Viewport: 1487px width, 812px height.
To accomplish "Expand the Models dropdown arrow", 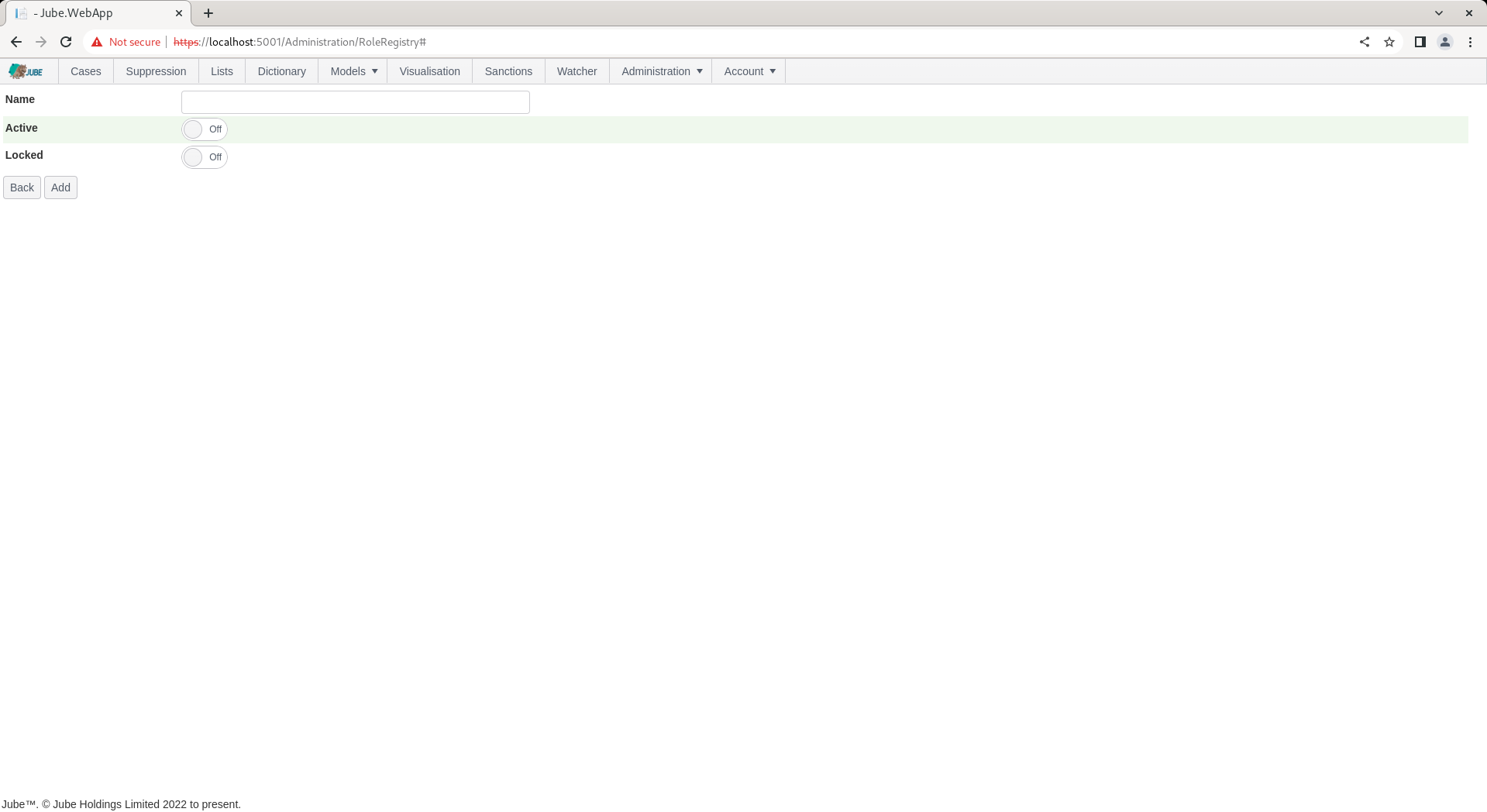I will click(375, 71).
